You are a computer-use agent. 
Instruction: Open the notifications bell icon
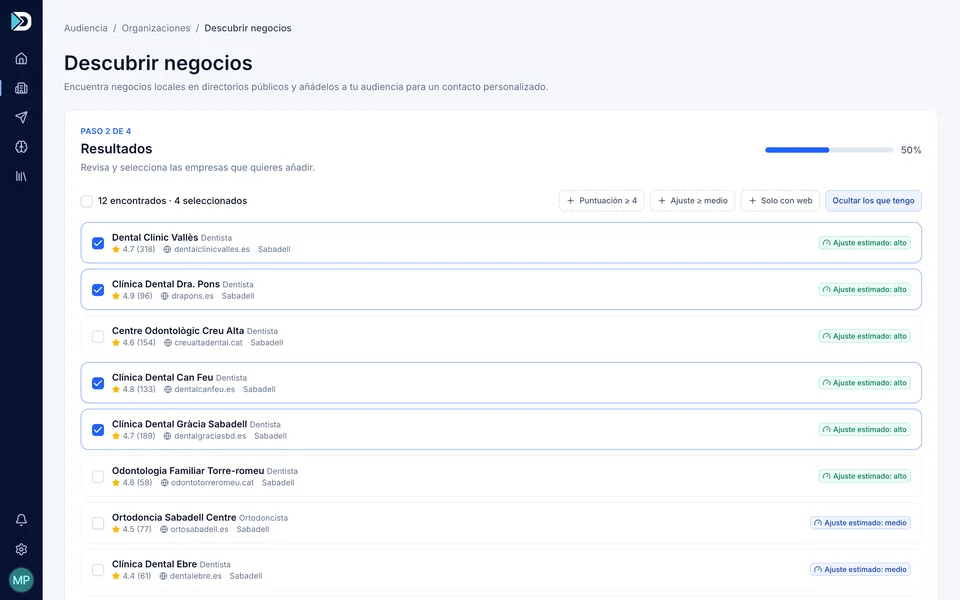coord(21,520)
